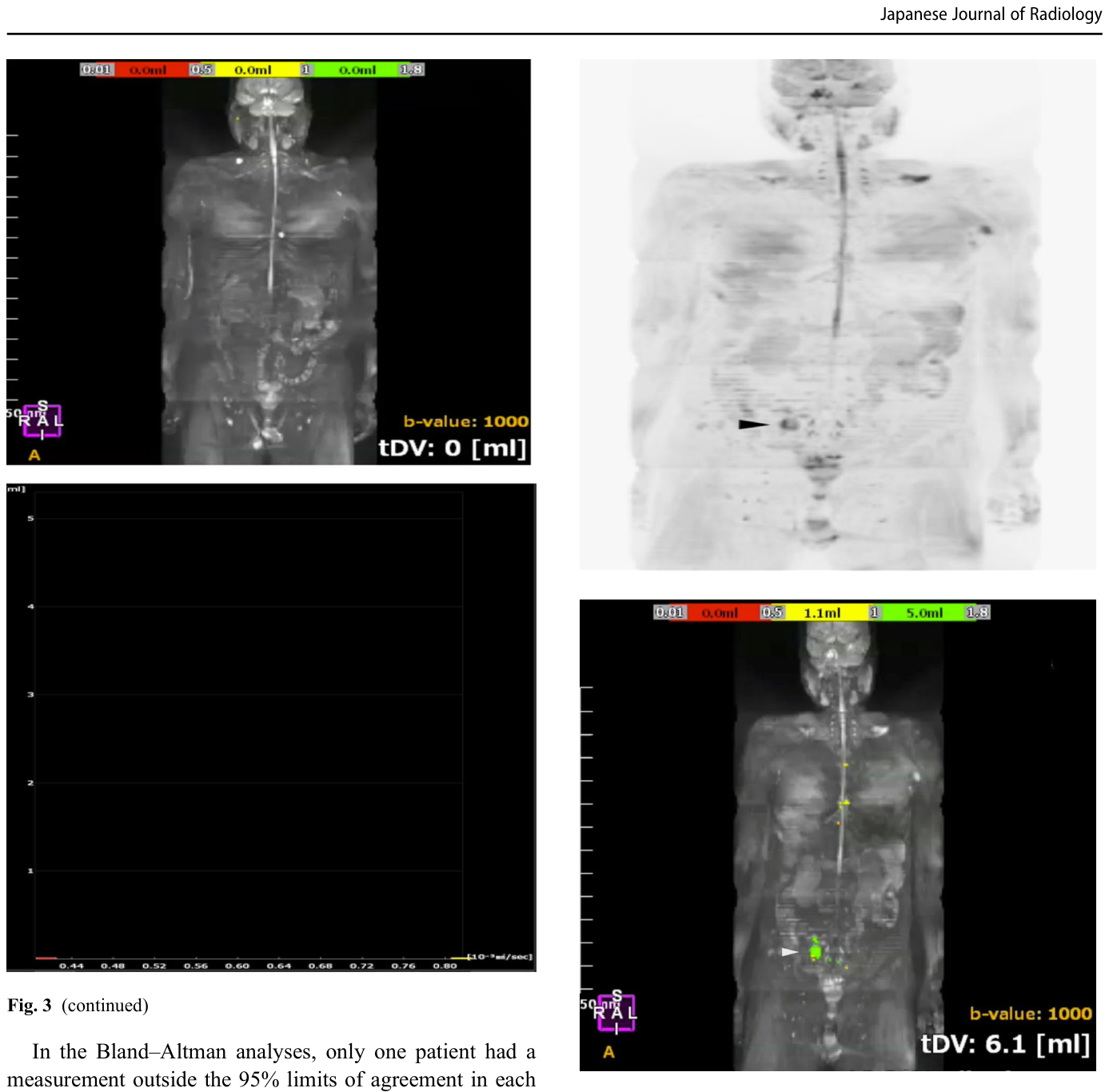Select the green 0.0ml segment in the tDV 0 image
This screenshot has height=1092, width=1109.
tap(357, 70)
